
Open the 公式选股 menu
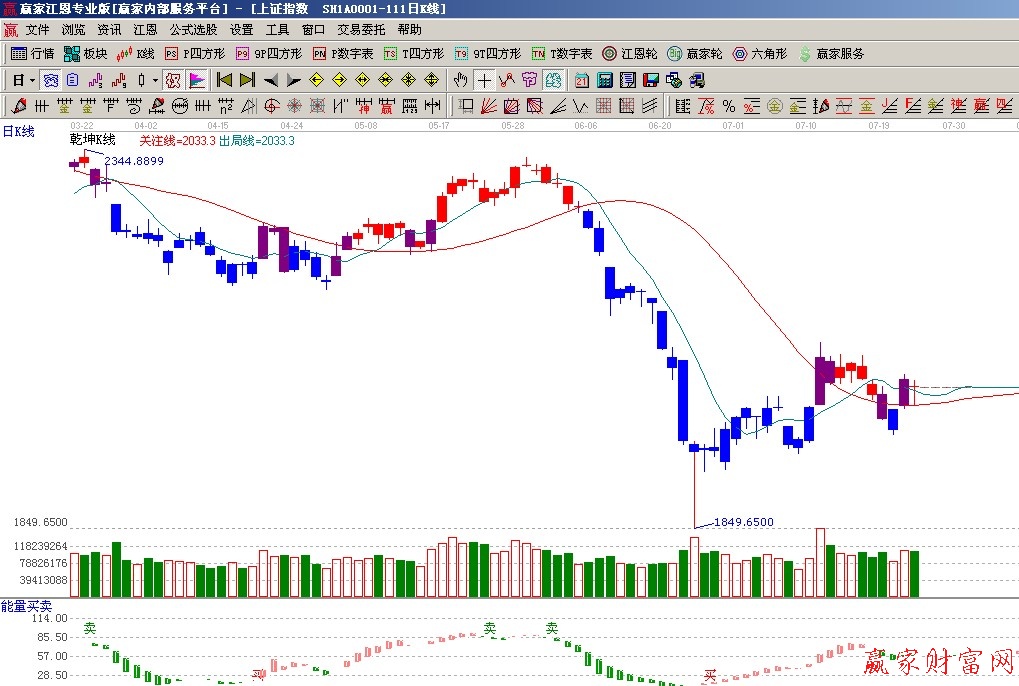tap(192, 30)
